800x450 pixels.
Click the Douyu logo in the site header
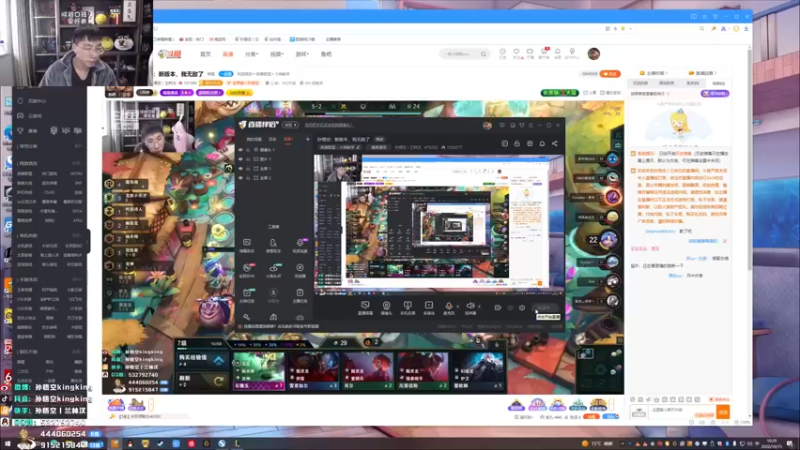(x=169, y=54)
